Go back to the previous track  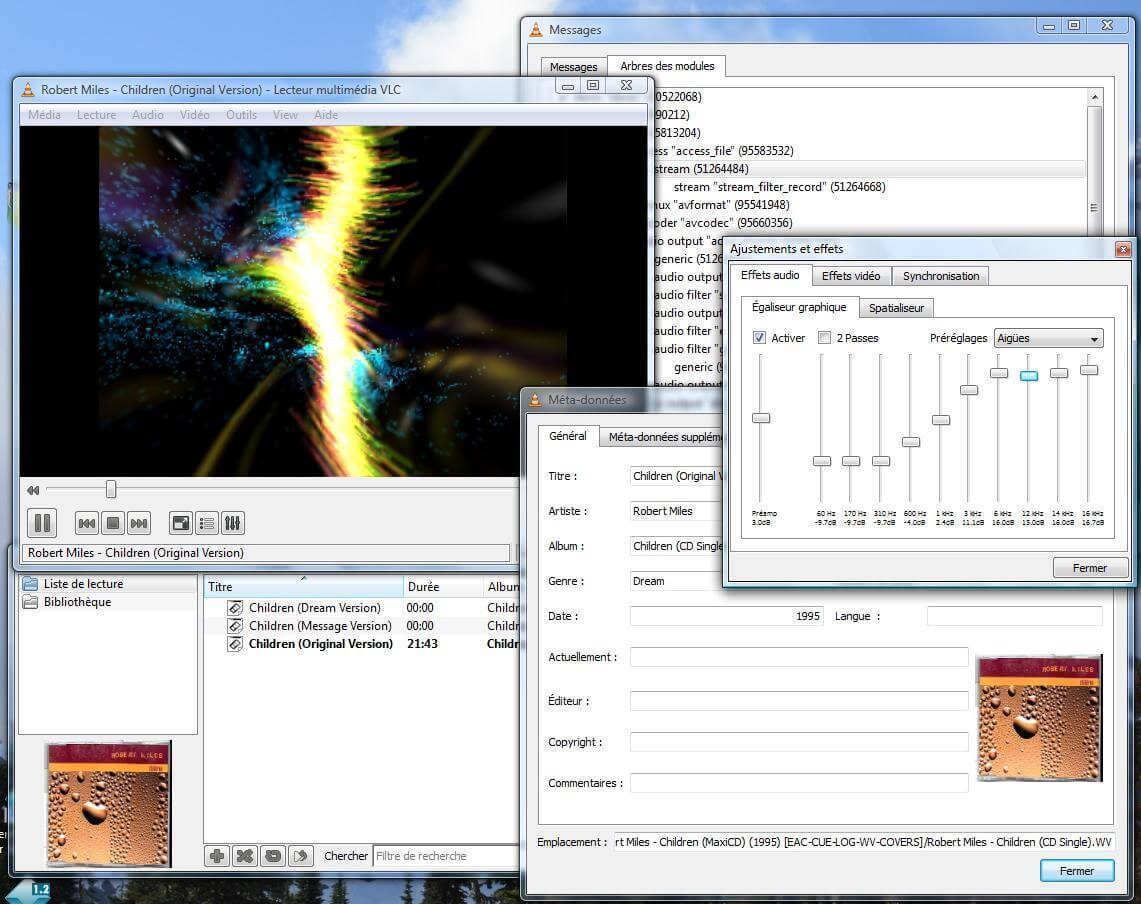pyautogui.click(x=87, y=522)
